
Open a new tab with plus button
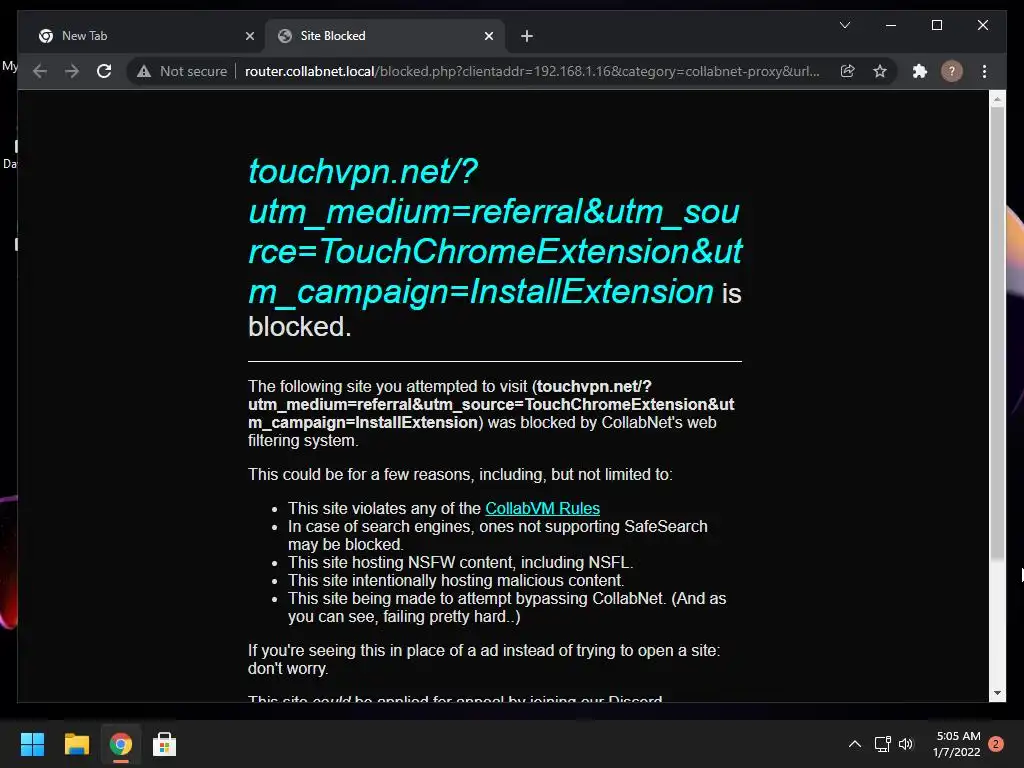[527, 36]
